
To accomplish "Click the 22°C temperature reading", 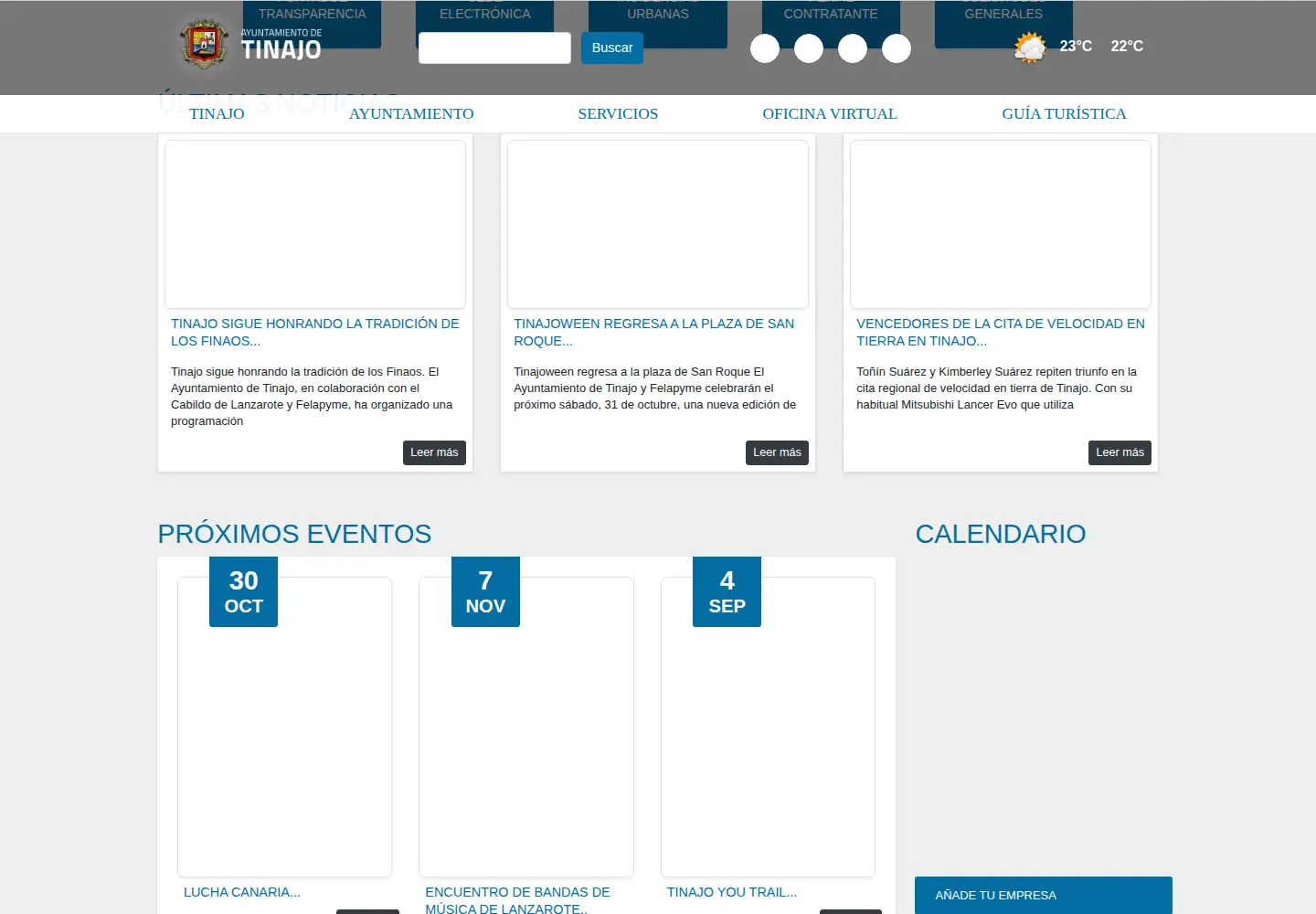I will tap(1127, 46).
